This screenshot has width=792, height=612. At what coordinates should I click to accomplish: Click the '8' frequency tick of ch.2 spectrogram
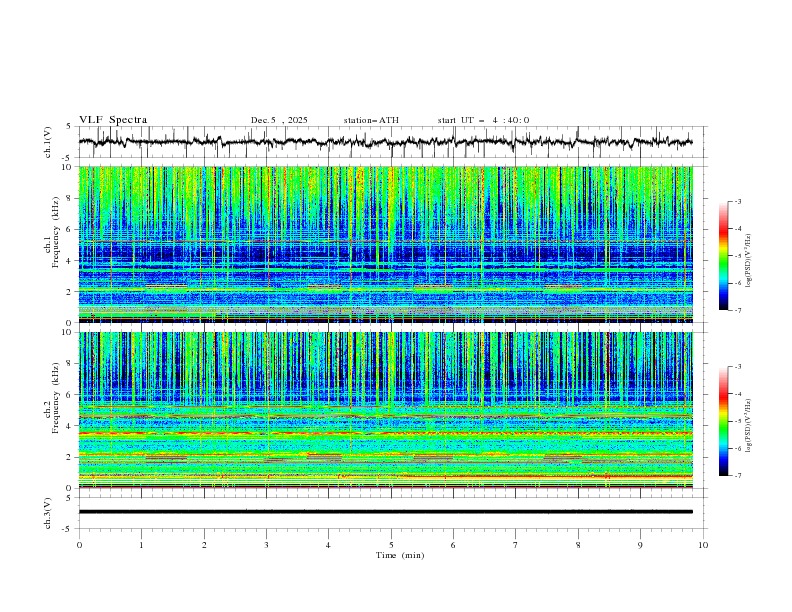tap(71, 364)
